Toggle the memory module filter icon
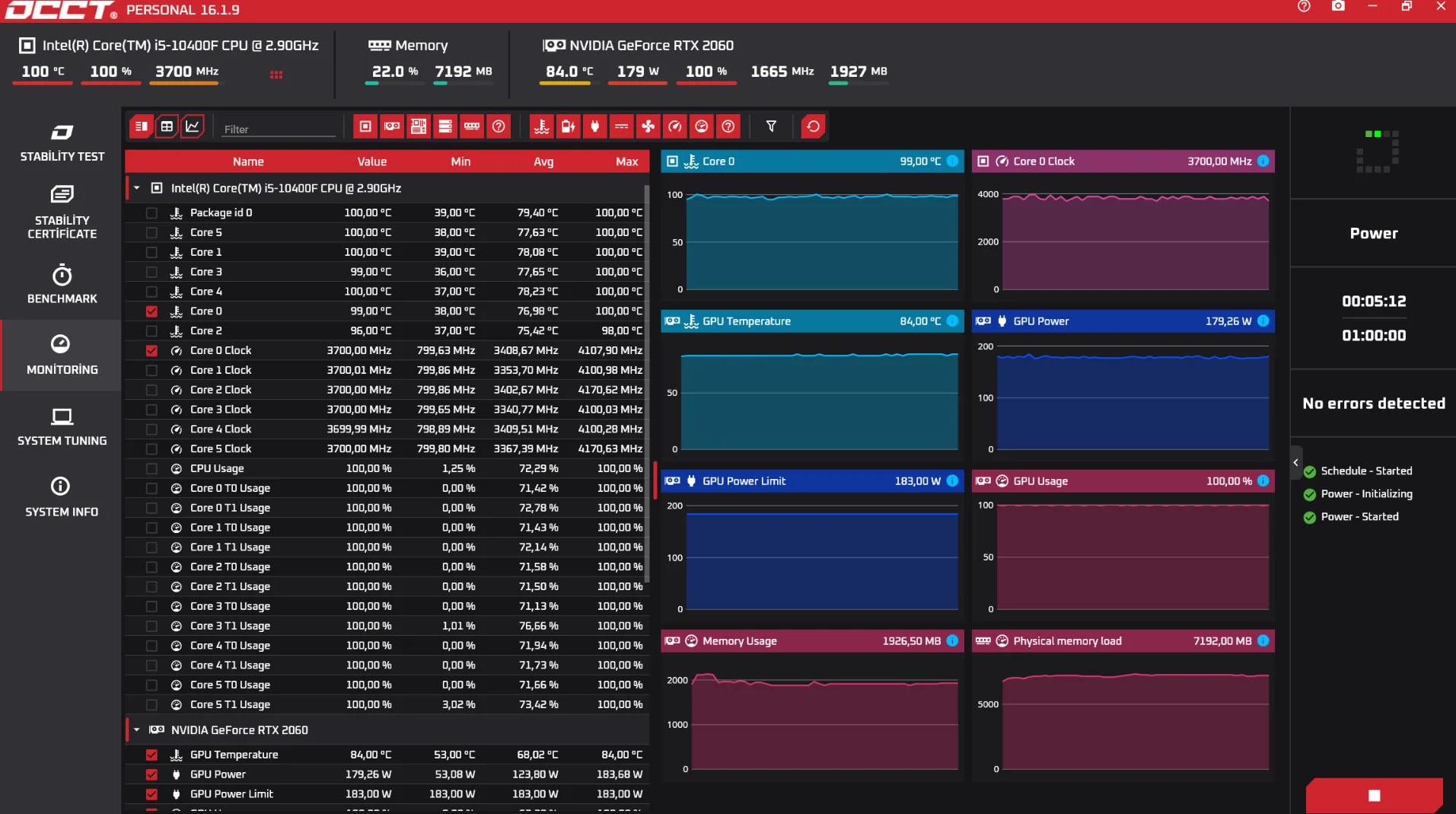The width and height of the screenshot is (1456, 814). coord(472,126)
